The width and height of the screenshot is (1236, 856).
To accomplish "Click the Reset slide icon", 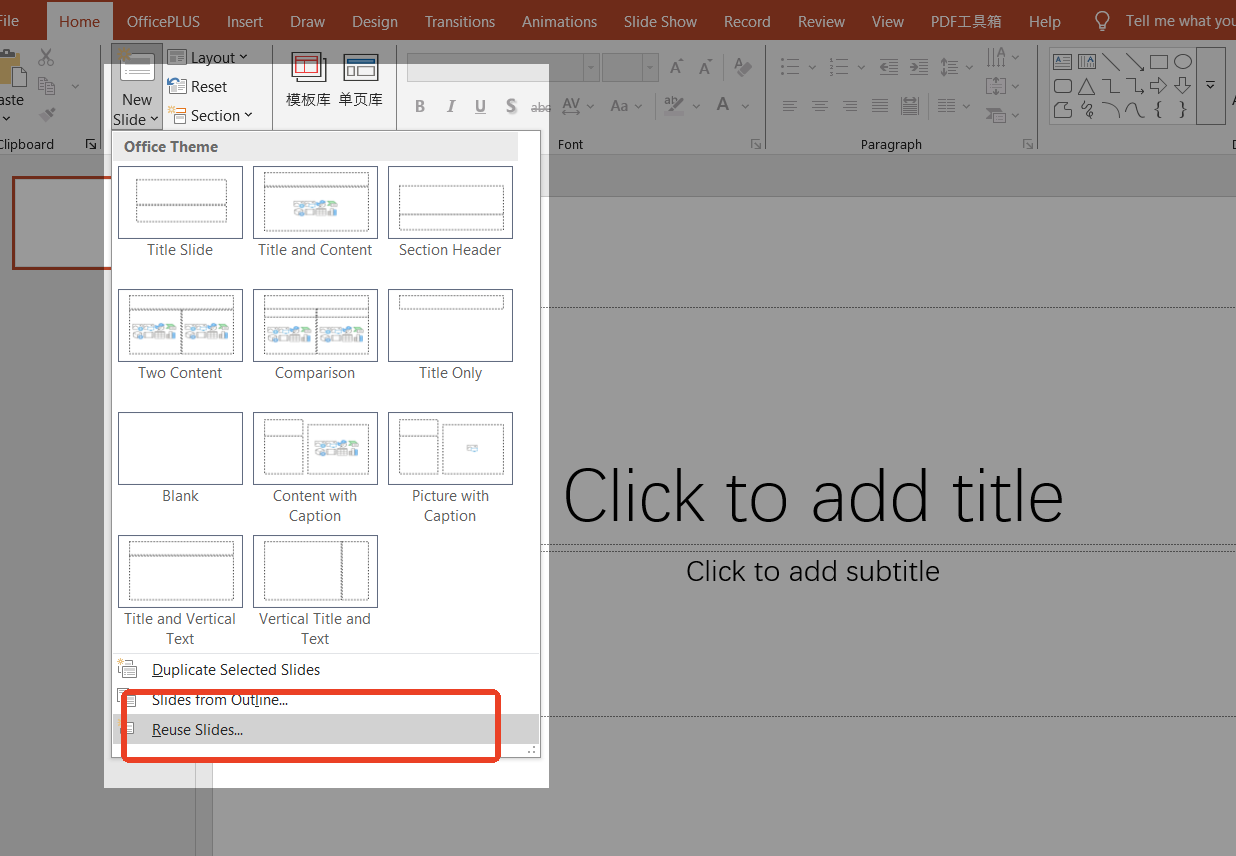I will (x=177, y=87).
